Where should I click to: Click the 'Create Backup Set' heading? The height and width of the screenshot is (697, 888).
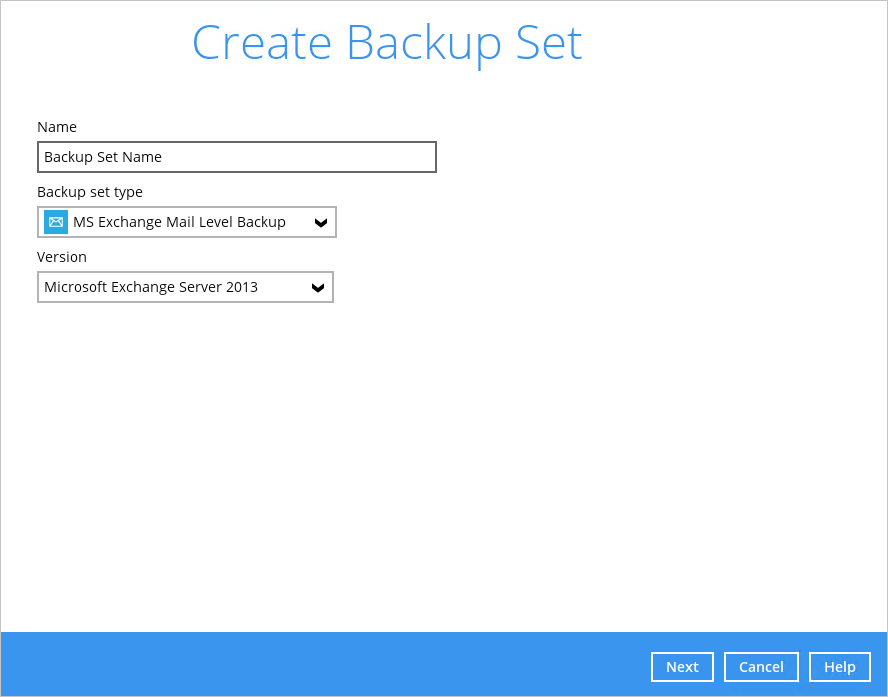[x=387, y=44]
